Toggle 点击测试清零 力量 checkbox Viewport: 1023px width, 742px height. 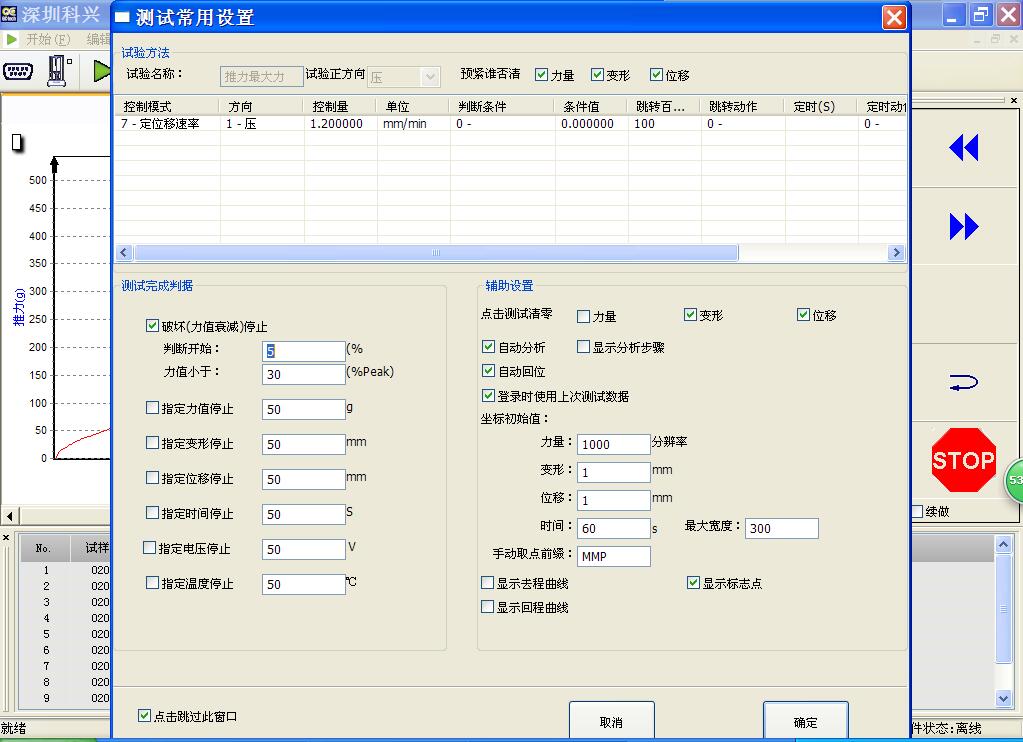583,317
